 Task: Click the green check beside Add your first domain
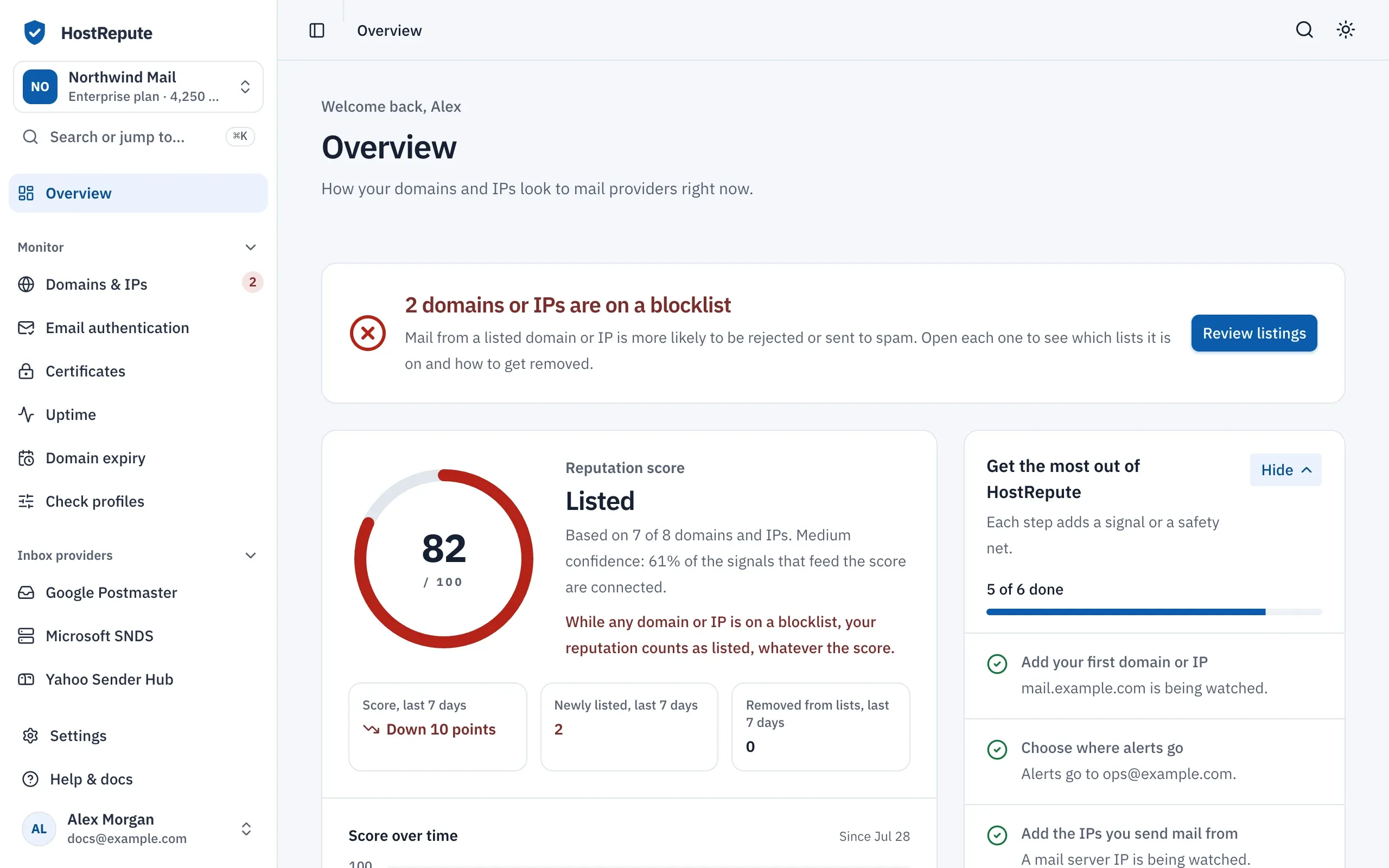point(997,663)
